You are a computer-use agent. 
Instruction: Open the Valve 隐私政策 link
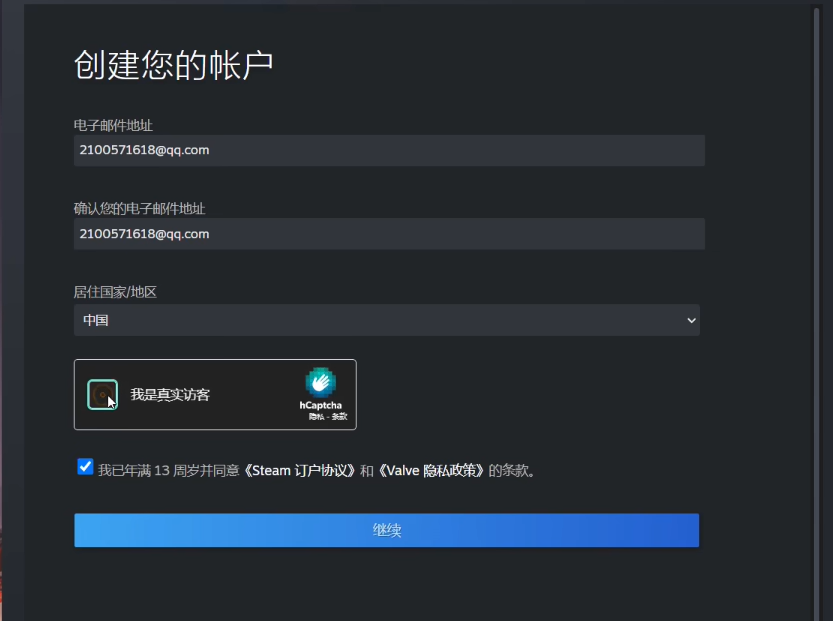coord(431,471)
